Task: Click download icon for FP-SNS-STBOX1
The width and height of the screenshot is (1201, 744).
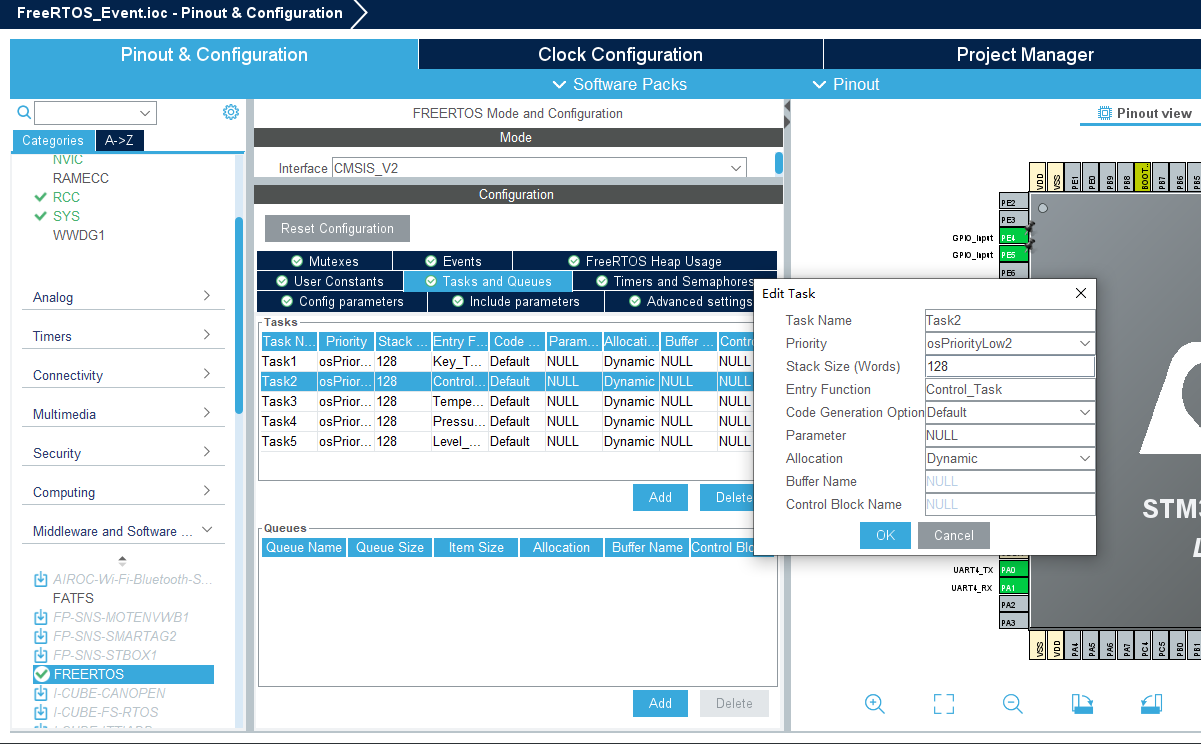Action: (x=41, y=655)
